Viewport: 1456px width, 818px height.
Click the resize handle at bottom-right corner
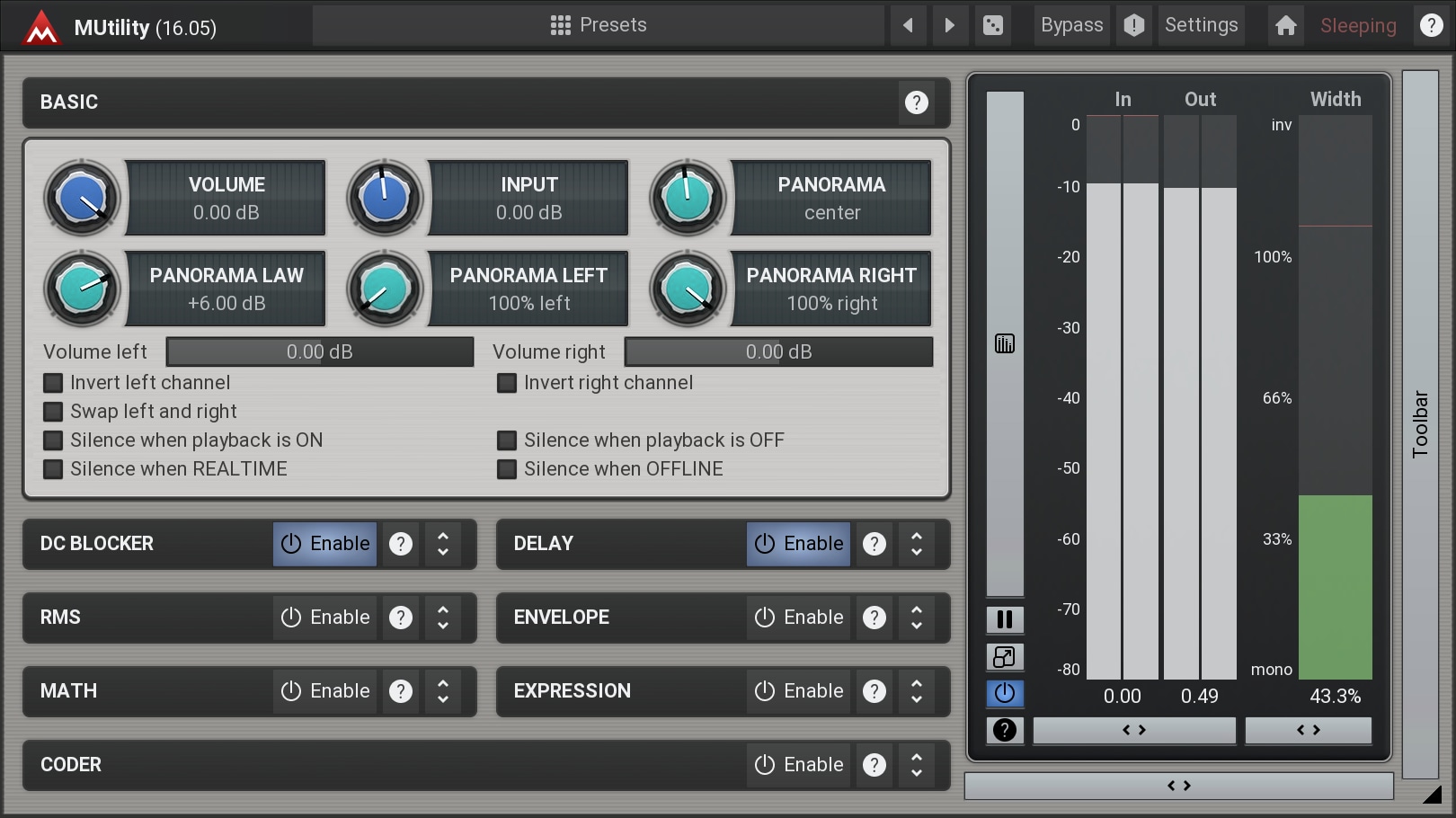point(1433,794)
